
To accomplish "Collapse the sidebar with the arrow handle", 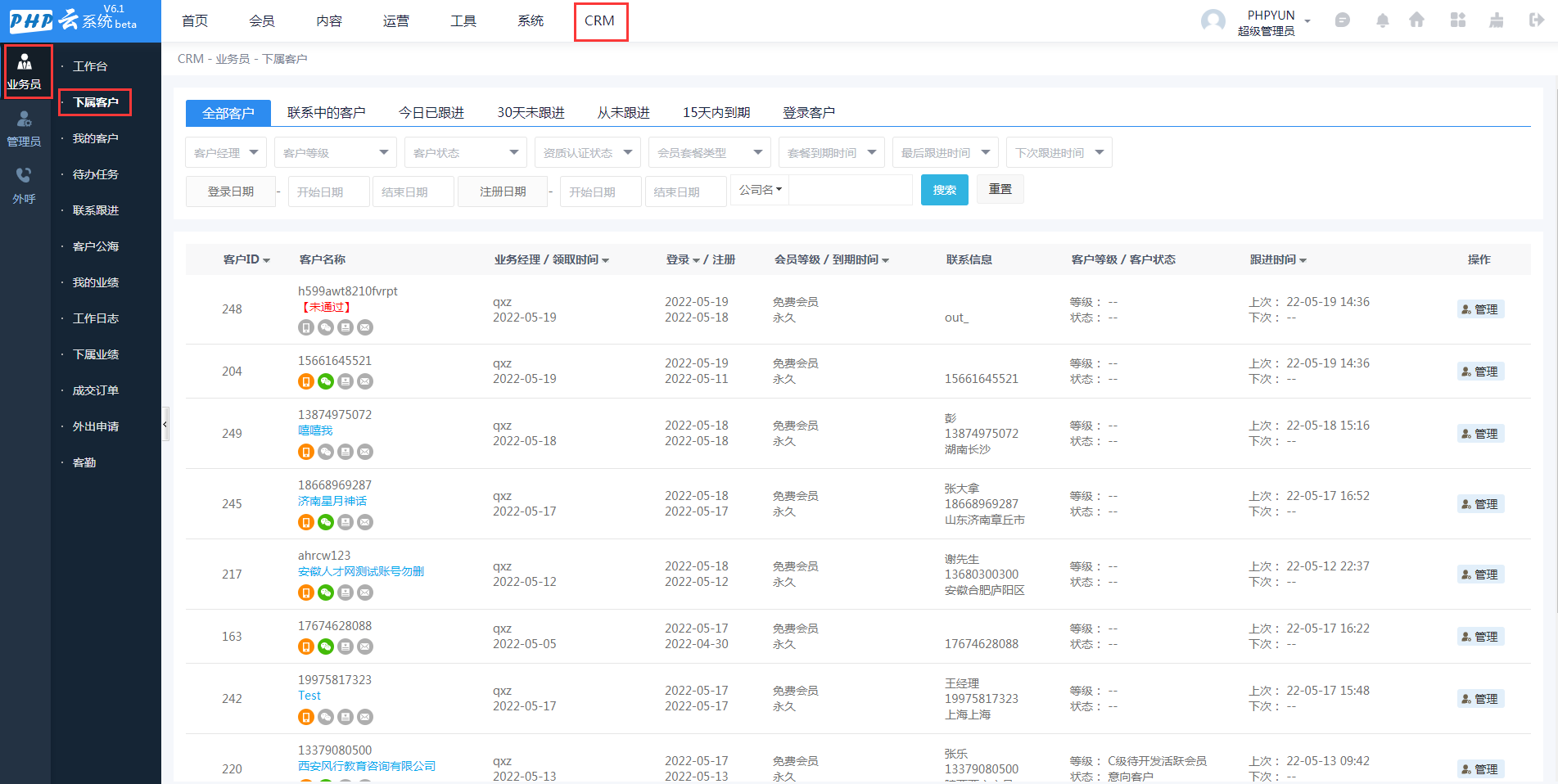I will pyautogui.click(x=165, y=424).
